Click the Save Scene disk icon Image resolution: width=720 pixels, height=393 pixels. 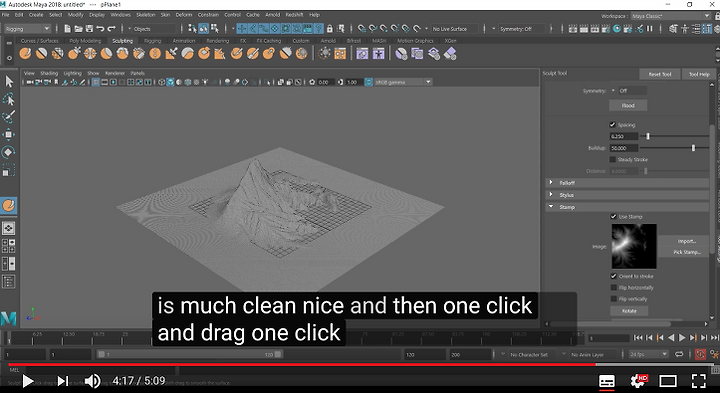click(89, 29)
